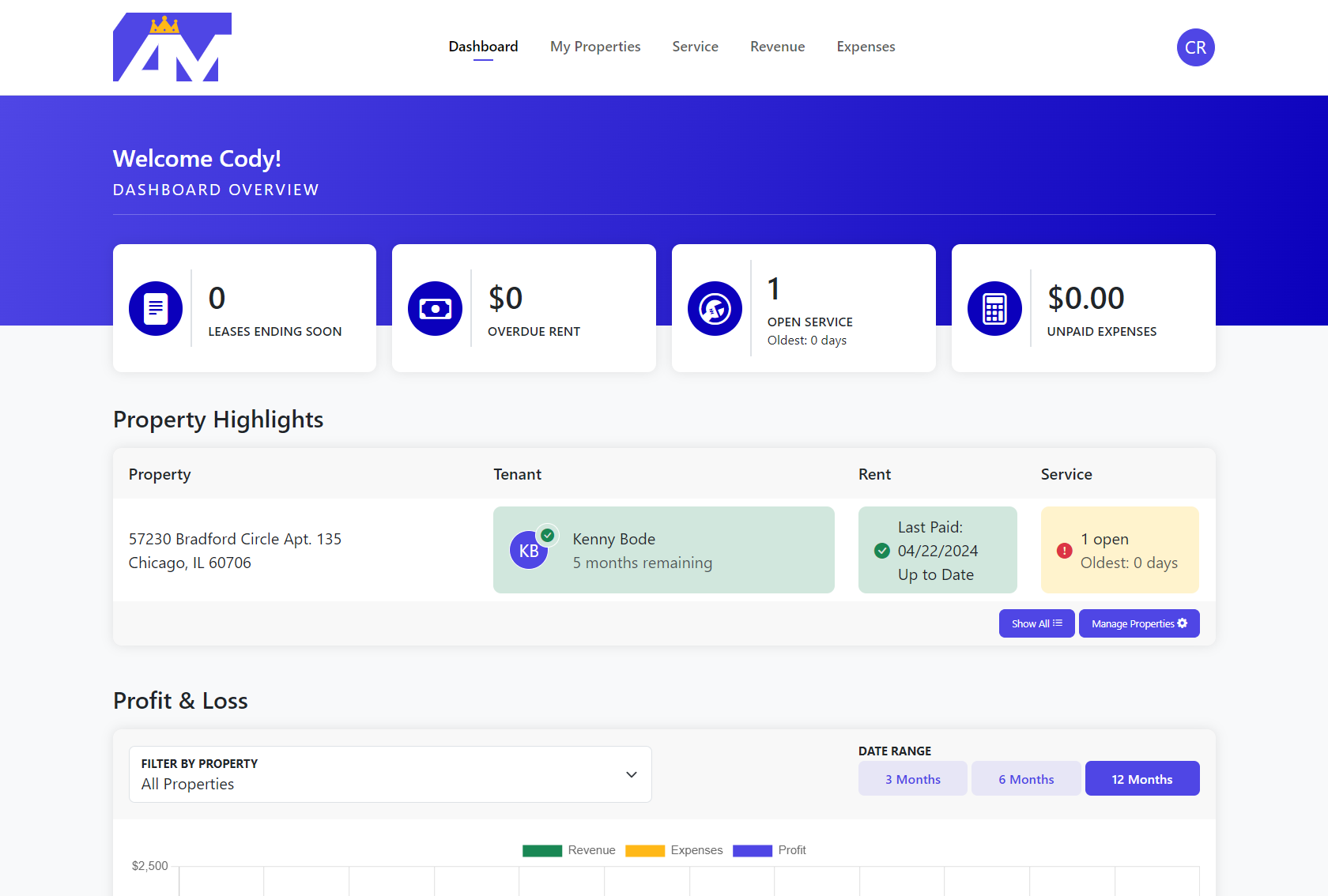Click the crown AM logo
Viewport: 1328px width, 896px height.
(172, 47)
